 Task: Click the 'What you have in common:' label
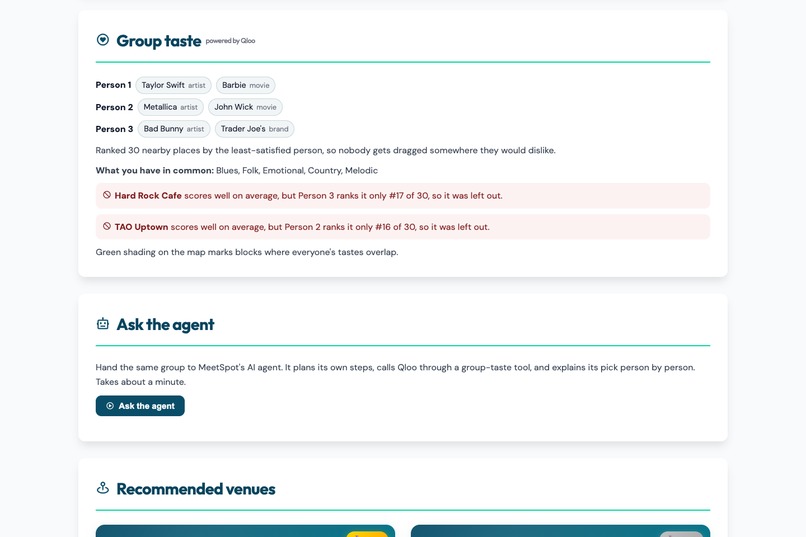(x=155, y=170)
